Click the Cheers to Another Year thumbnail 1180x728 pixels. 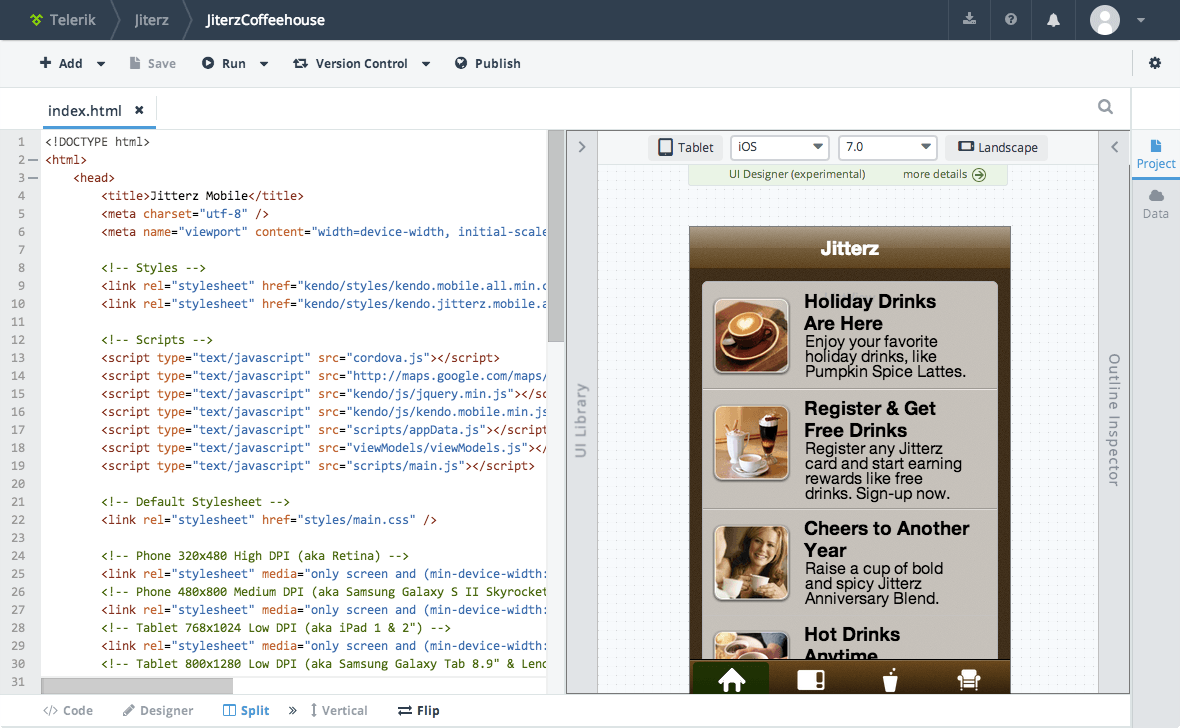pyautogui.click(x=751, y=562)
